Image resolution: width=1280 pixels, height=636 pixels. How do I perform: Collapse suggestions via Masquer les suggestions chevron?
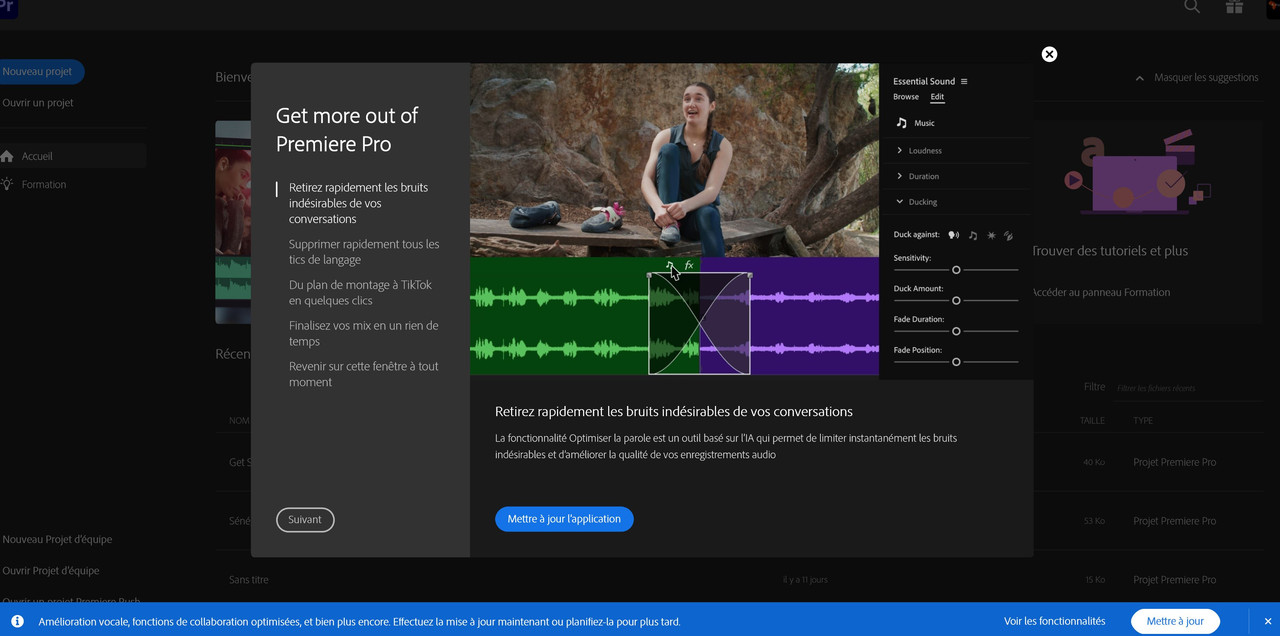1139,78
